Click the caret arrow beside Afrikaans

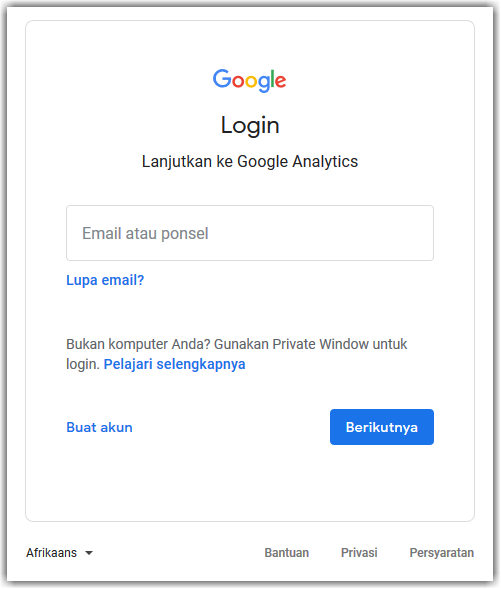89,553
